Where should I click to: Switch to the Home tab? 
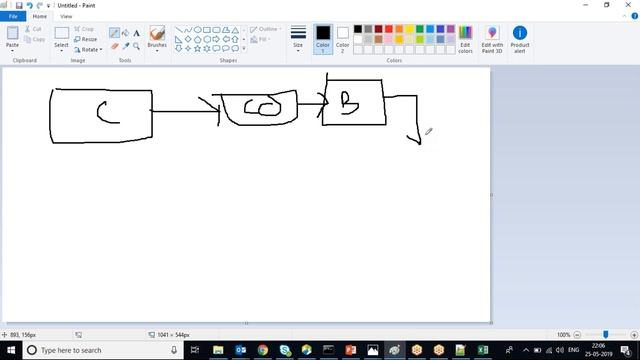tap(40, 16)
